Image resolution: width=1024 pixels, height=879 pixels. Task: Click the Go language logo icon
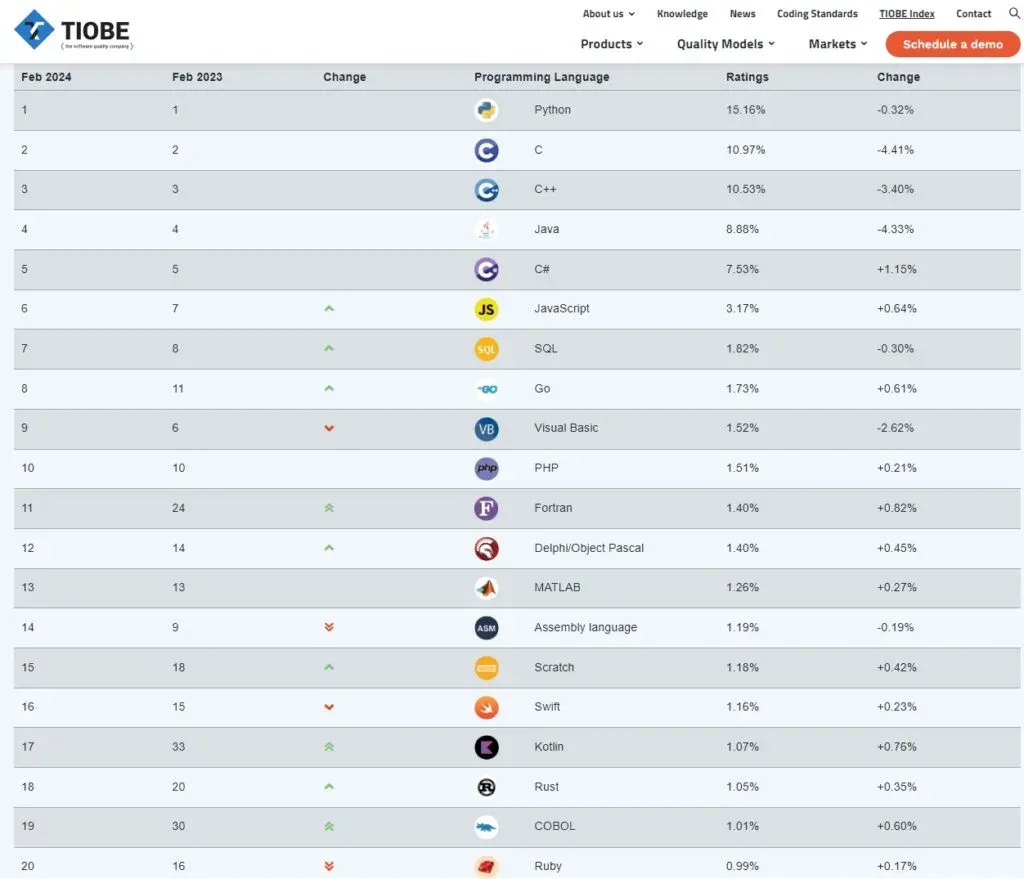[486, 389]
